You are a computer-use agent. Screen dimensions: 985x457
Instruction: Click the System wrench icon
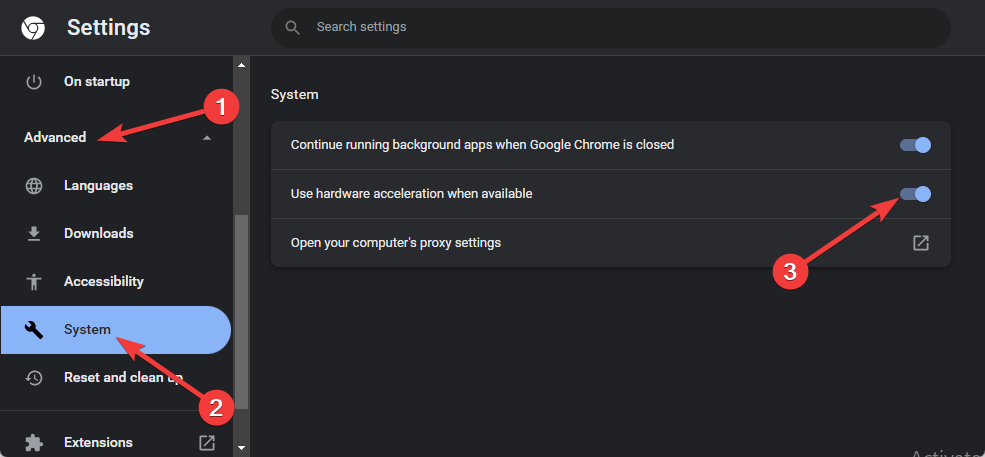point(34,330)
